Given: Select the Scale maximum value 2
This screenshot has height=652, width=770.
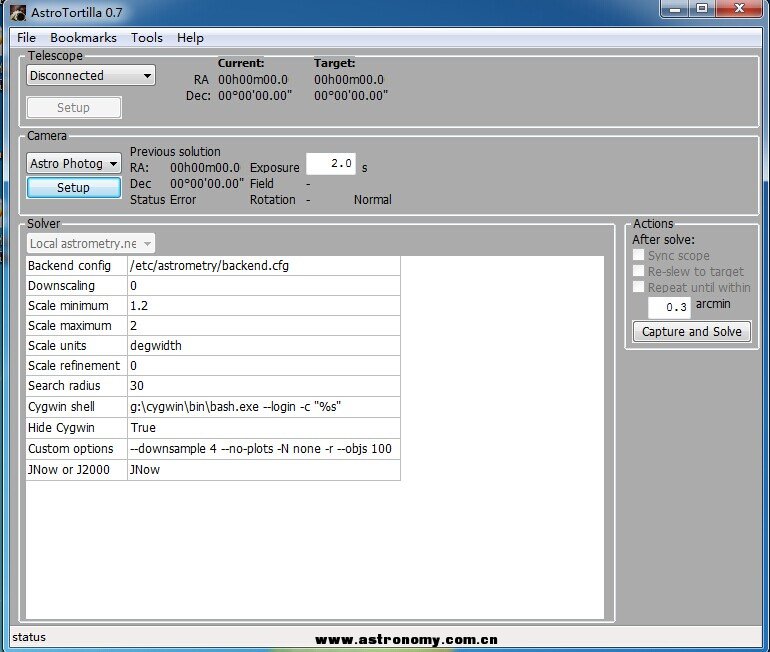Looking at the screenshot, I should click(x=264, y=326).
